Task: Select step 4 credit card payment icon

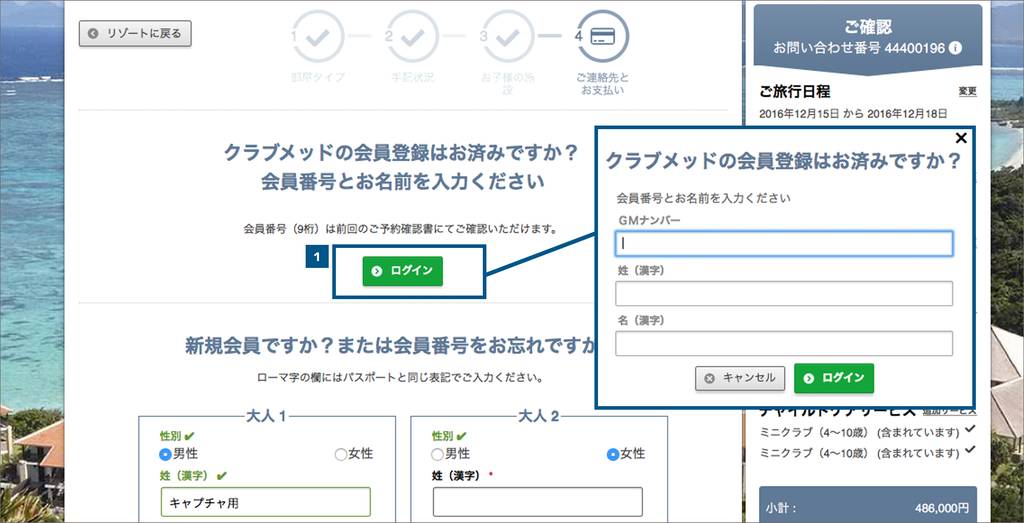Action: (x=603, y=36)
